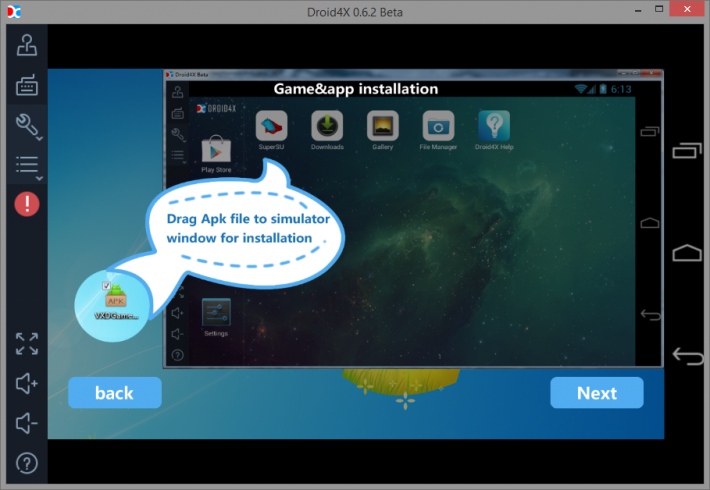Click the SuperSU app icon in tutorial
710x490 pixels.
click(271, 126)
